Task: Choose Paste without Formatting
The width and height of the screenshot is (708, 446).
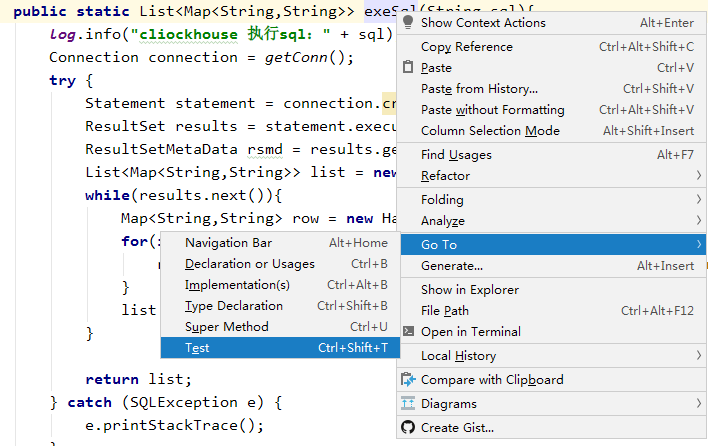Action: [x=492, y=110]
